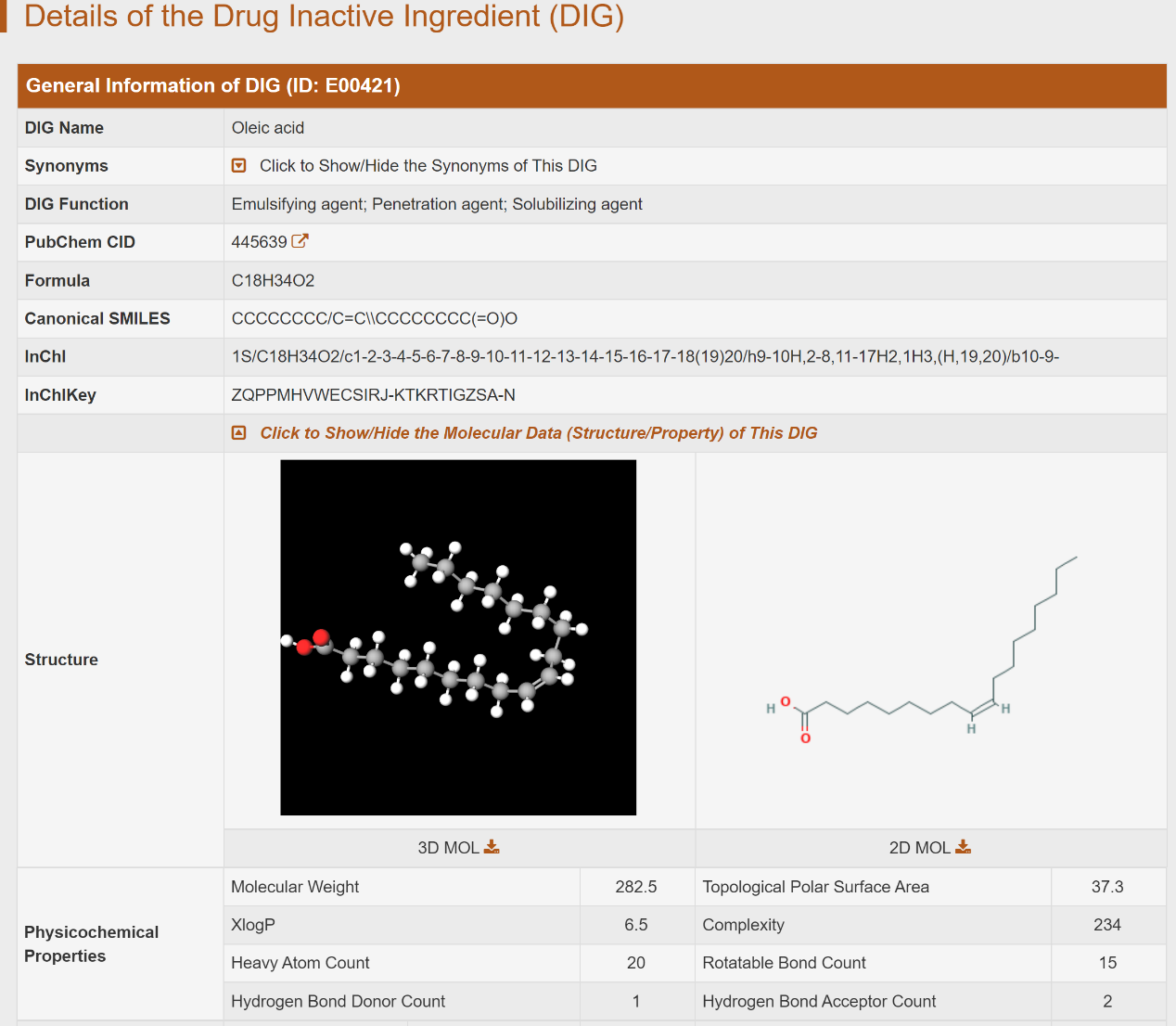Open the PubChem external link icon
This screenshot has height=1026, width=1176.
300,241
